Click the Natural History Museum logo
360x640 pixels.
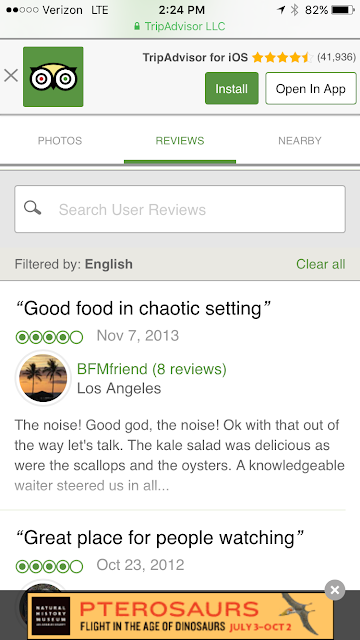tap(51, 616)
